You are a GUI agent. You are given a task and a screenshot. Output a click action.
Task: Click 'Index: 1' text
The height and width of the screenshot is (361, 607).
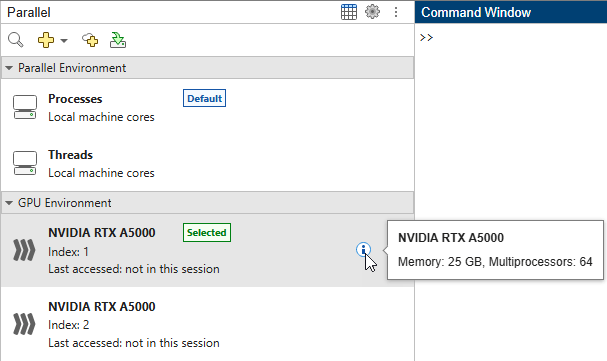point(69,252)
